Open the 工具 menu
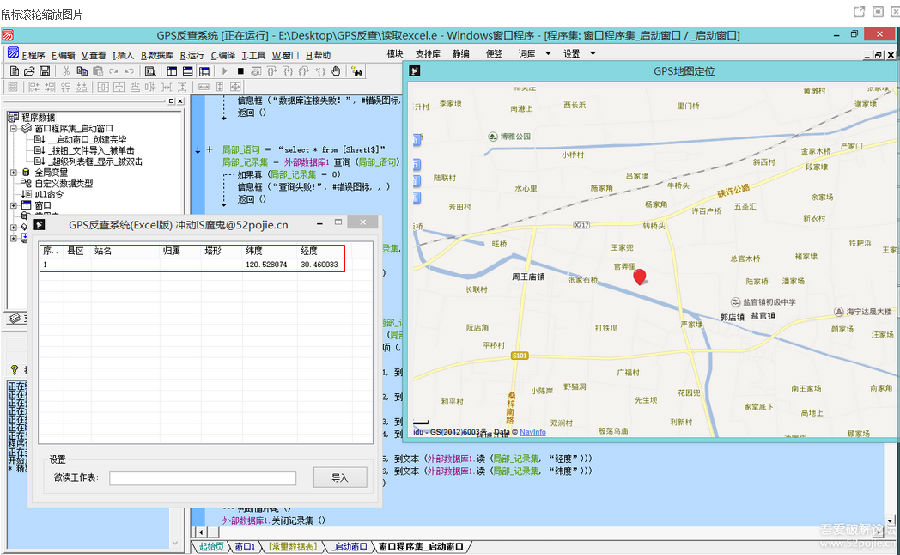 (x=254, y=55)
